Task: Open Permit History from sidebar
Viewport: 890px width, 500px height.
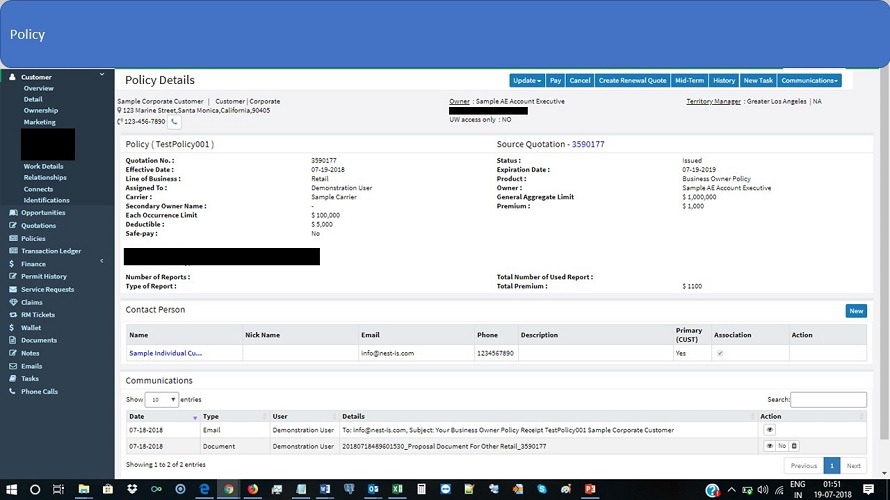Action: (x=44, y=276)
